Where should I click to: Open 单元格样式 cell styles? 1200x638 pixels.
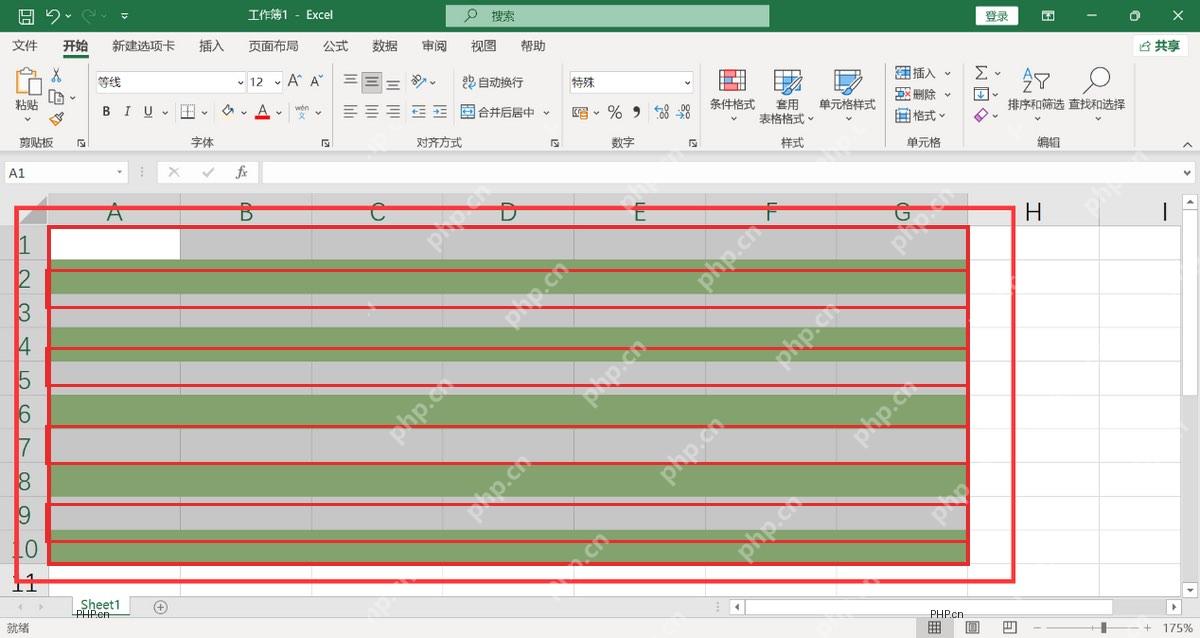[847, 96]
